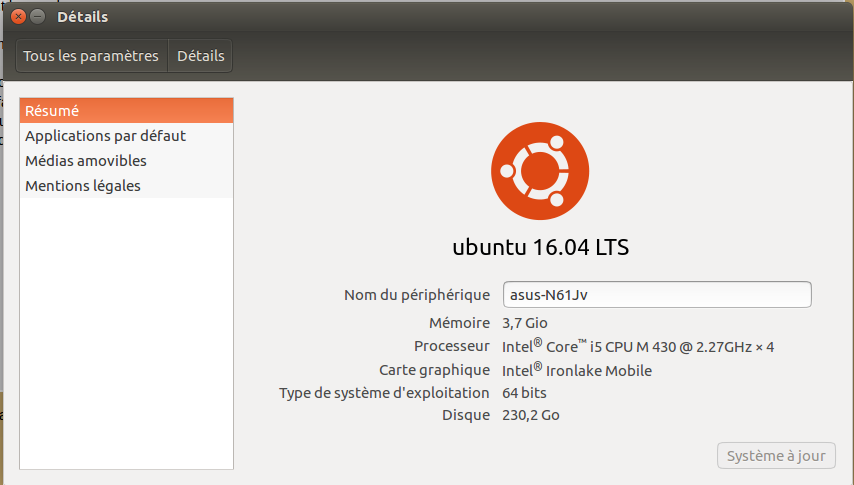The width and height of the screenshot is (854, 485).
Task: Click the 64 bits OS type value
Action: (x=524, y=393)
